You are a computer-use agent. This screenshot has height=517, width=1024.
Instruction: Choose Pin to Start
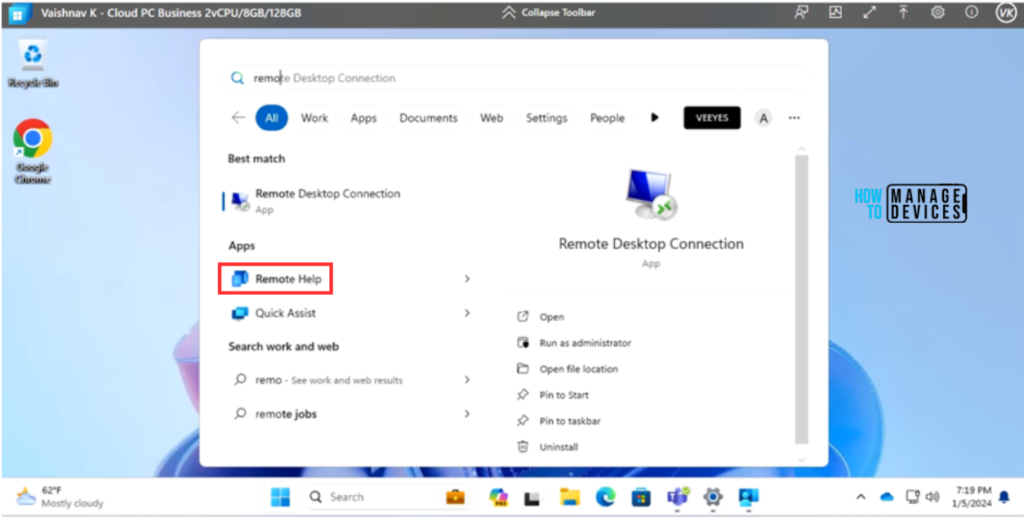click(x=553, y=395)
